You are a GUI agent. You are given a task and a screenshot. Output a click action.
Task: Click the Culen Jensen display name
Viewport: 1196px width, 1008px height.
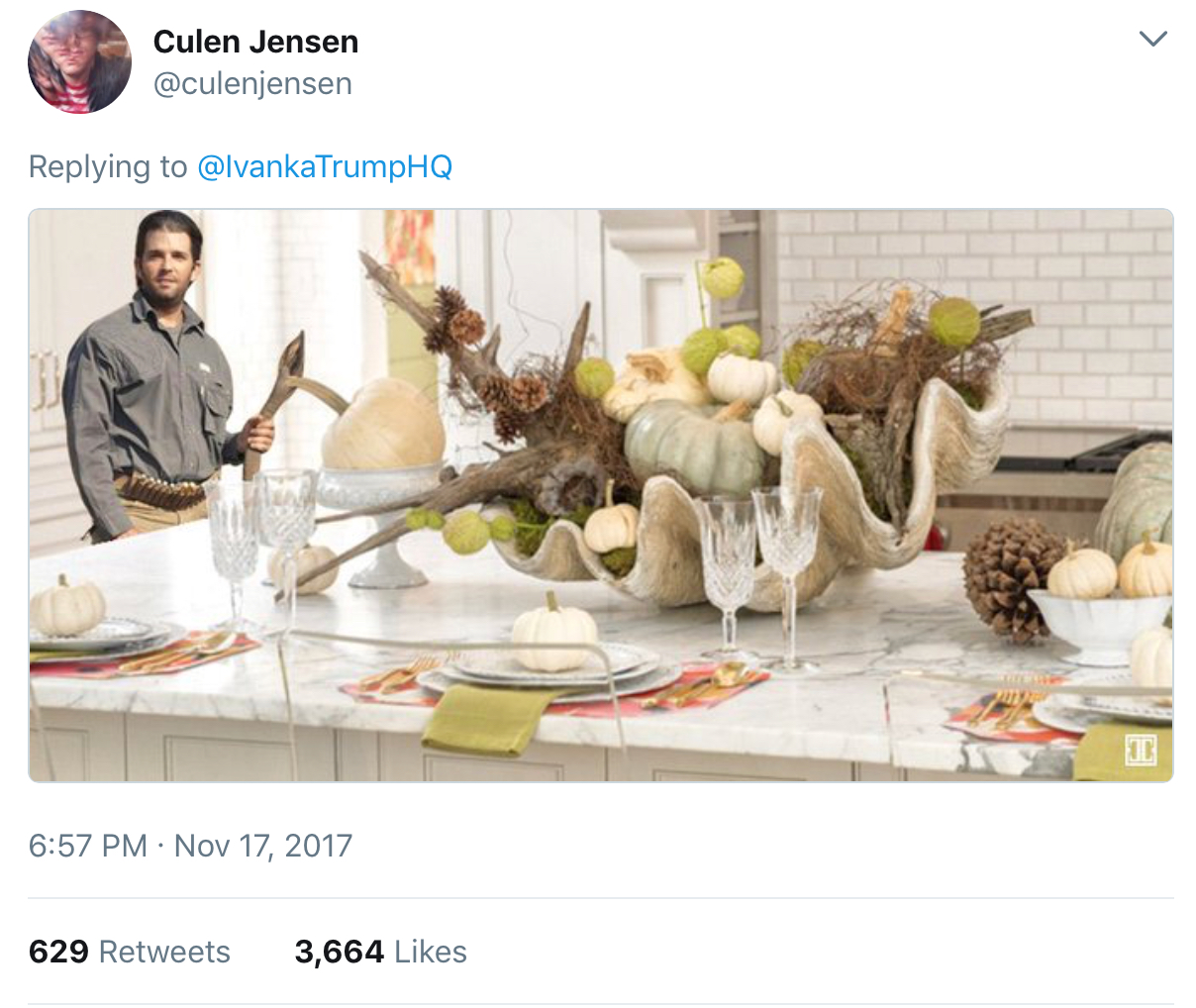click(255, 42)
